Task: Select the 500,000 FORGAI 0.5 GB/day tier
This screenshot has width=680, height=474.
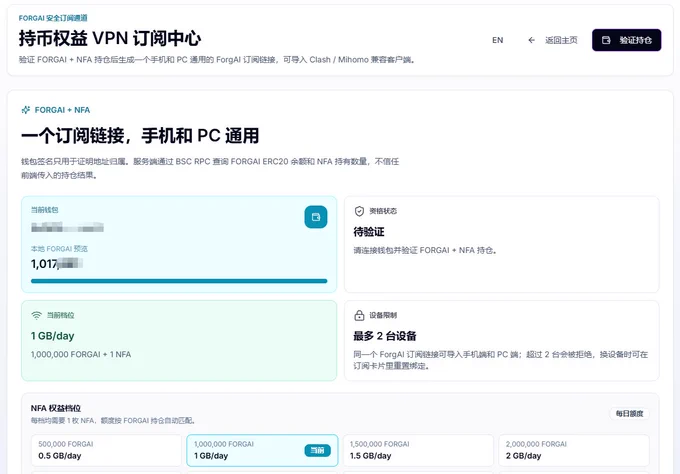Action: pyautogui.click(x=106, y=450)
